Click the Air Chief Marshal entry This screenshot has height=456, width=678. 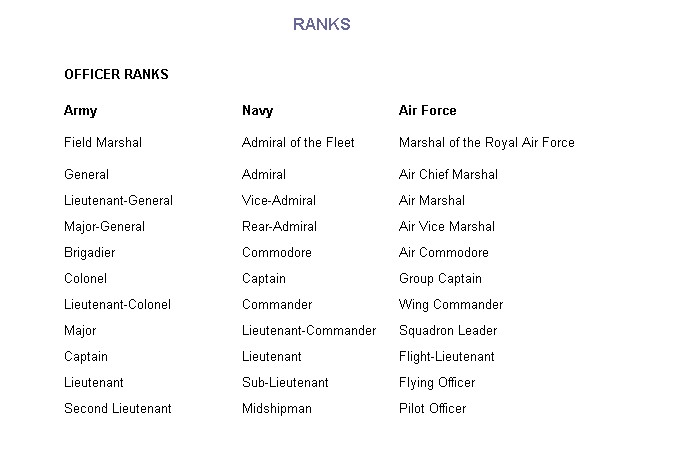(x=448, y=175)
